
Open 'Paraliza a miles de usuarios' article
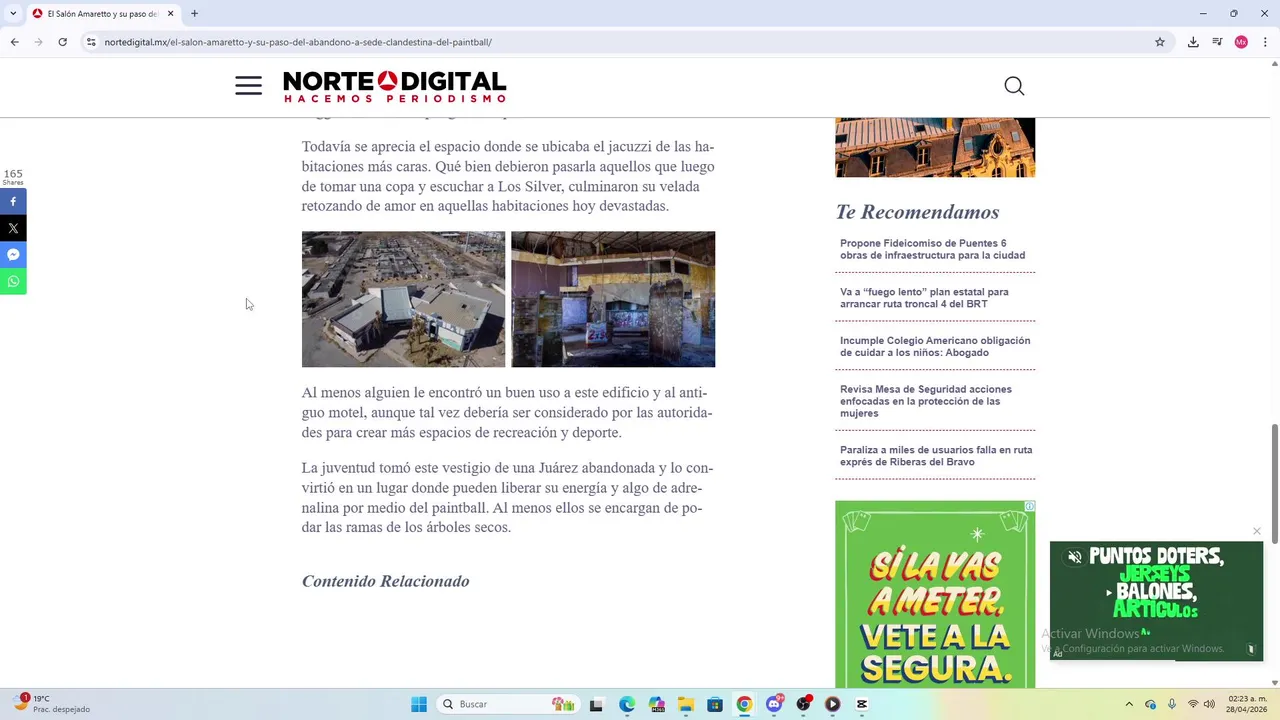(936, 456)
